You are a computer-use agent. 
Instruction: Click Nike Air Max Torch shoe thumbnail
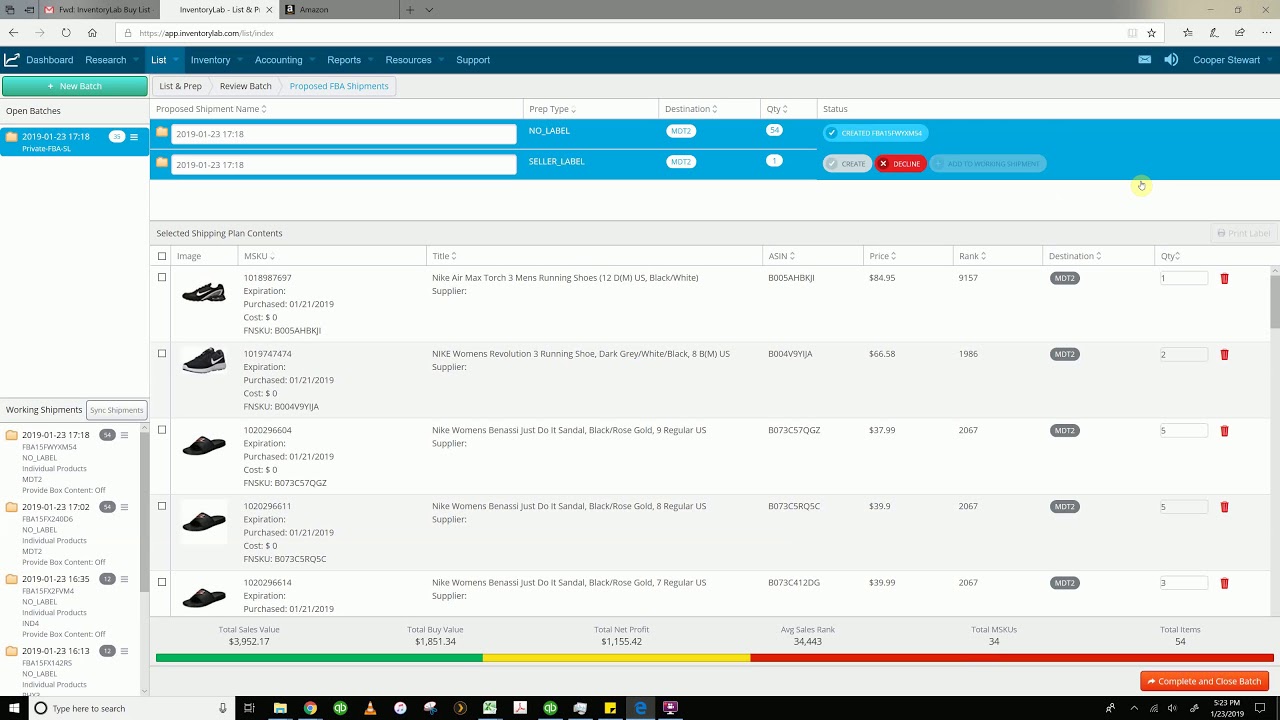(204, 292)
